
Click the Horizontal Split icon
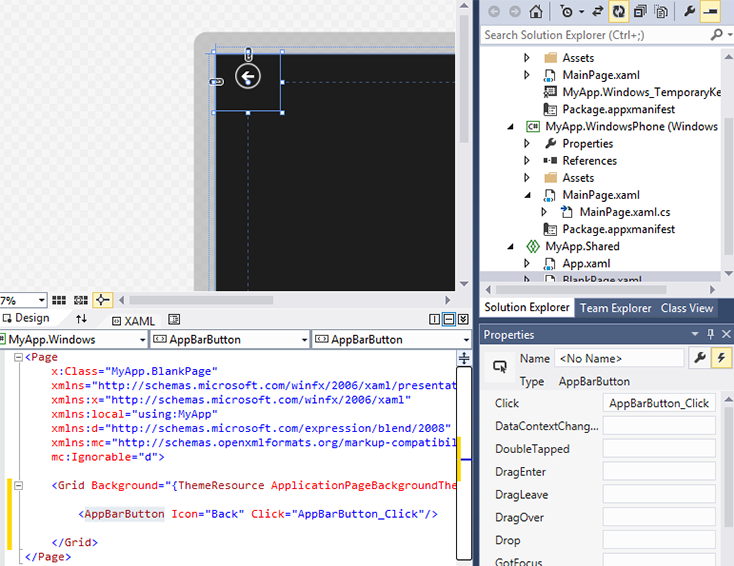(448, 319)
